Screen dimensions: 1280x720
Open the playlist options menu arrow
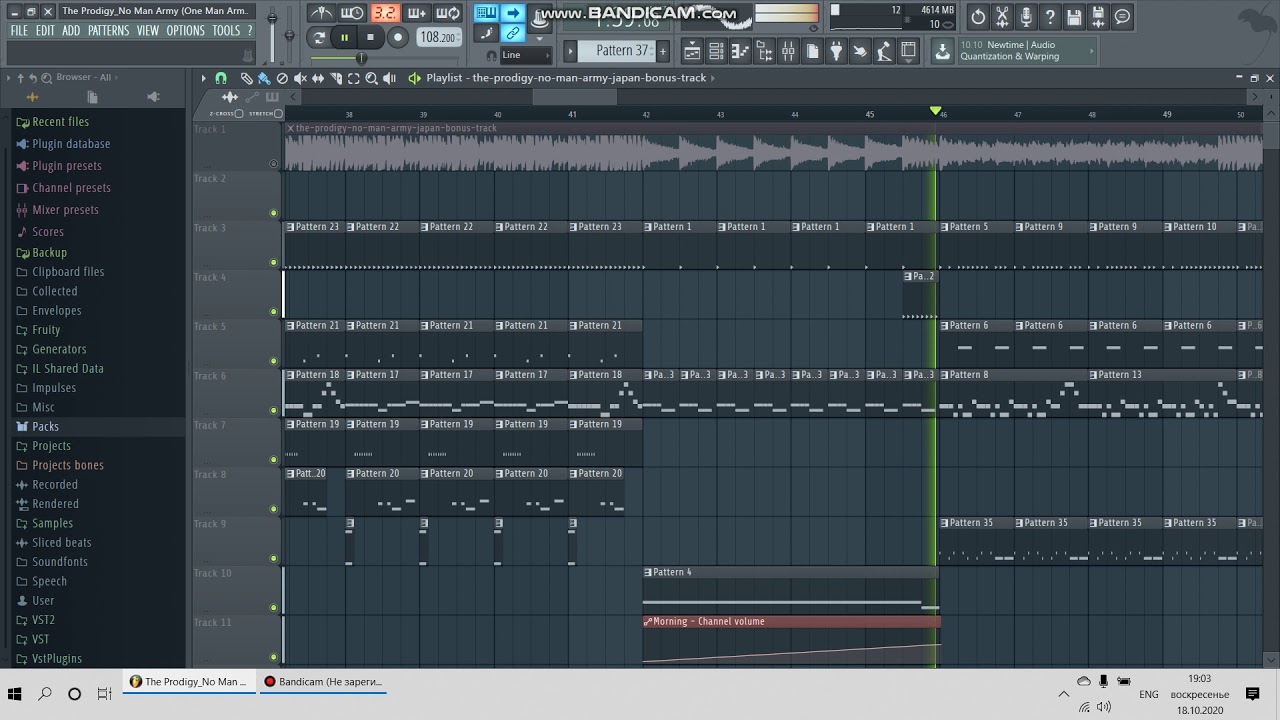click(203, 78)
